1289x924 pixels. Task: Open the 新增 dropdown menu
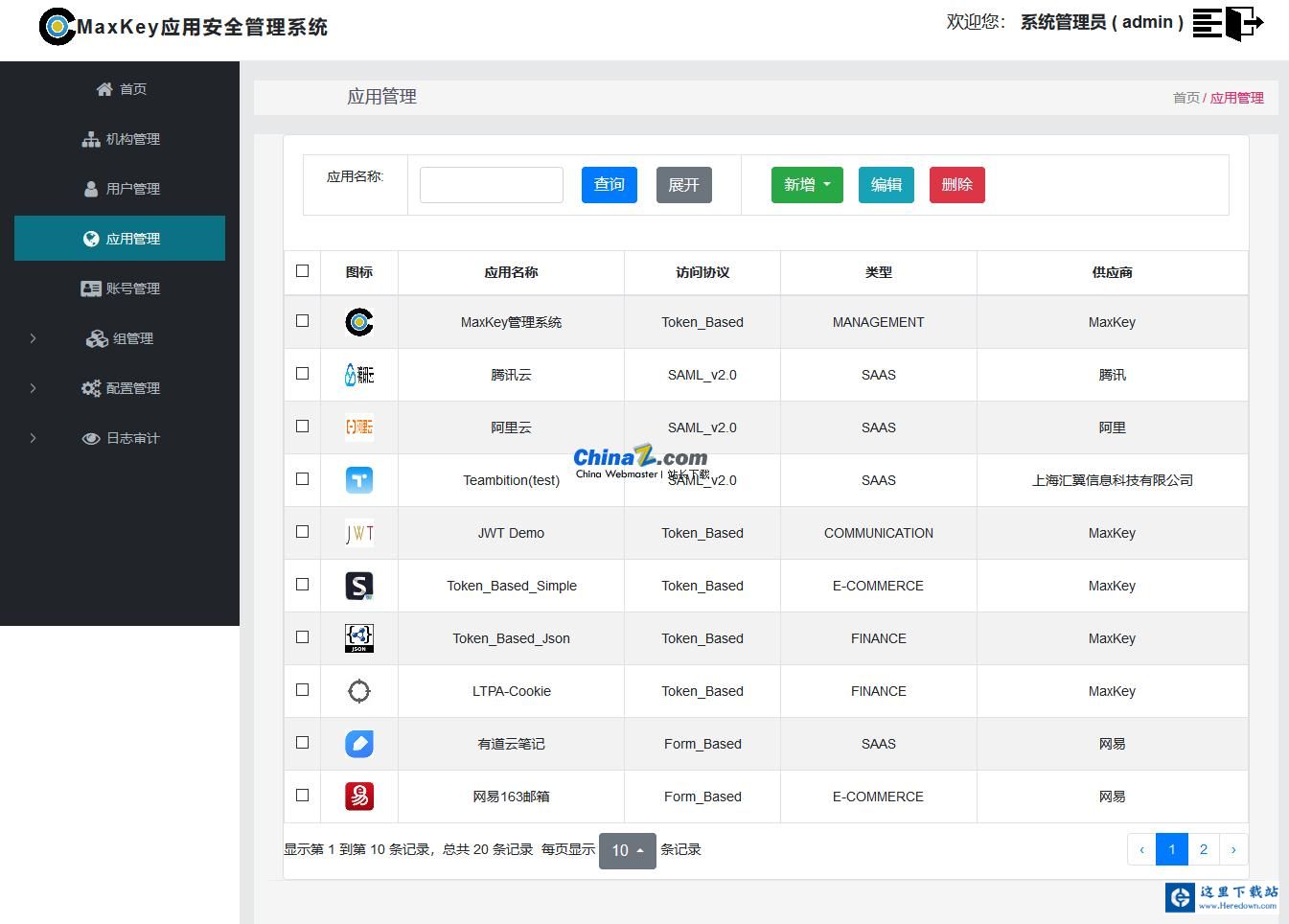pyautogui.click(x=806, y=184)
